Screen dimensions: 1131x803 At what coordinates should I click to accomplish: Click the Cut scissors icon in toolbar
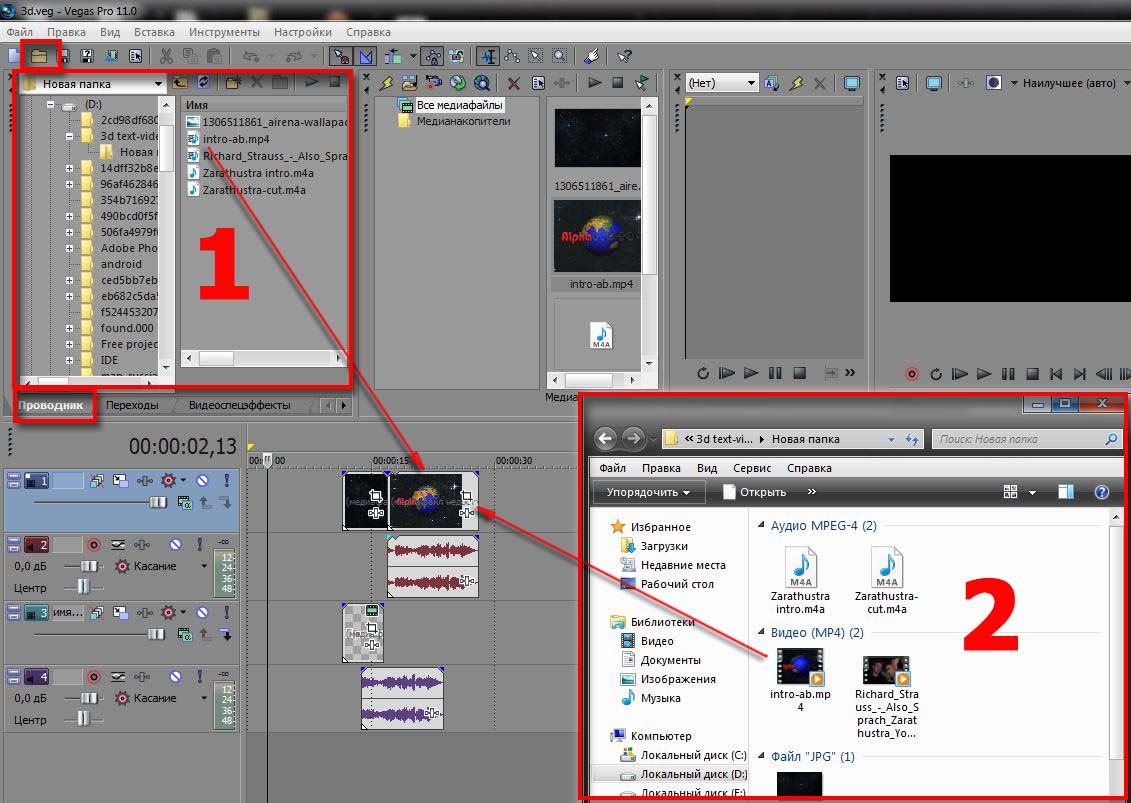tap(165, 56)
